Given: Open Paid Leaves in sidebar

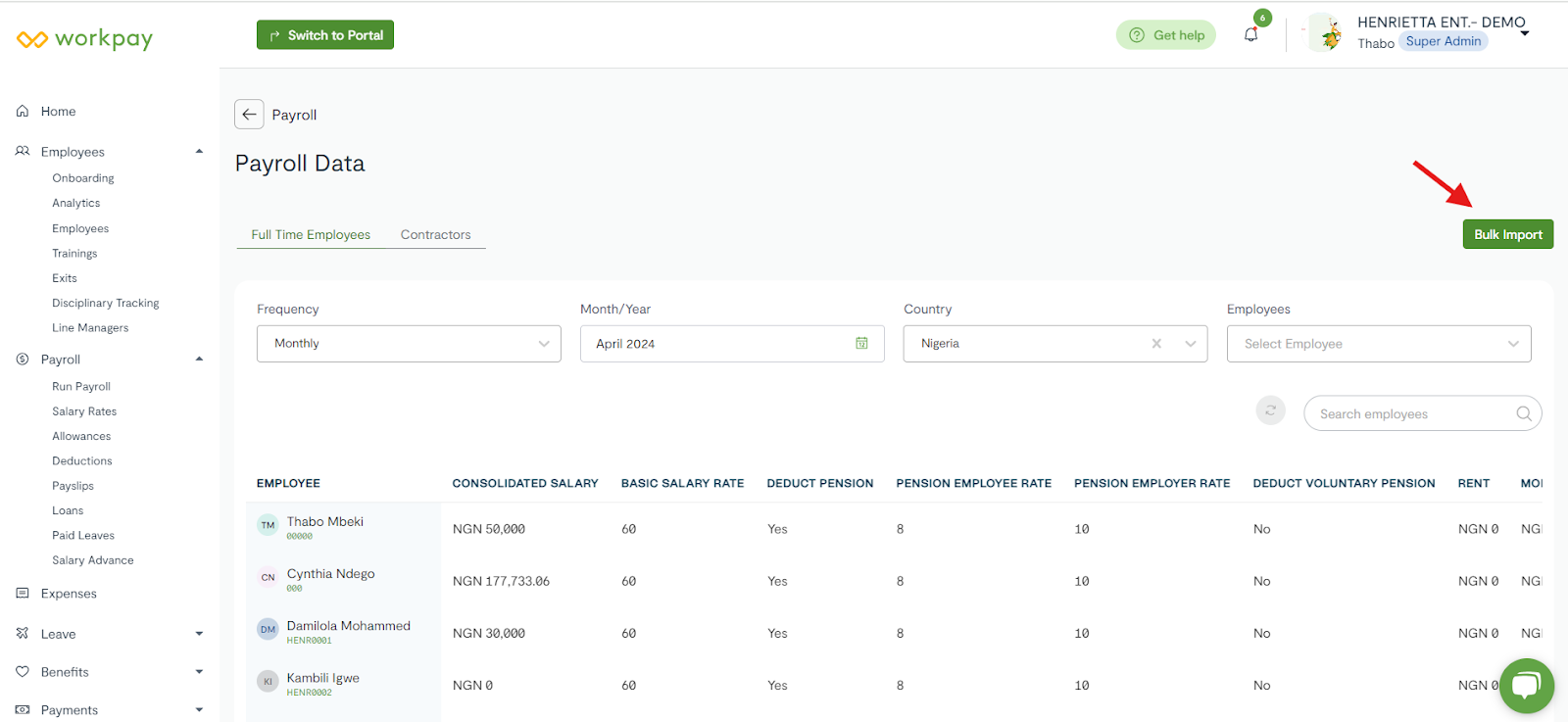Looking at the screenshot, I should click(x=83, y=536).
